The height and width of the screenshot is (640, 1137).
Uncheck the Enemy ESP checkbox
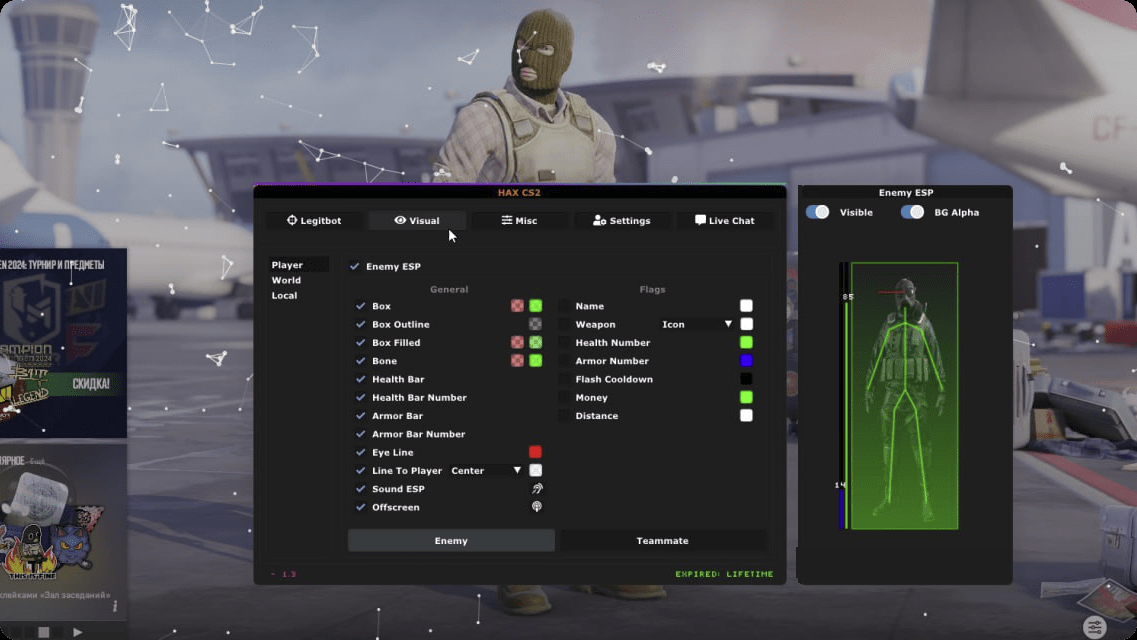coord(355,267)
